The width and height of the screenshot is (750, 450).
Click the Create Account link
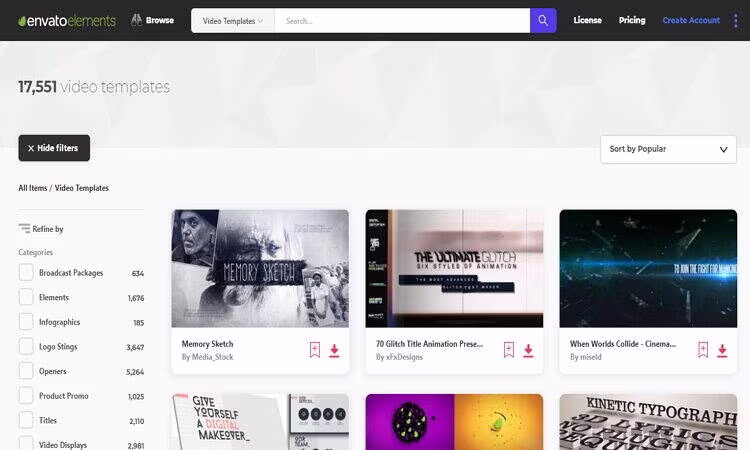click(691, 20)
